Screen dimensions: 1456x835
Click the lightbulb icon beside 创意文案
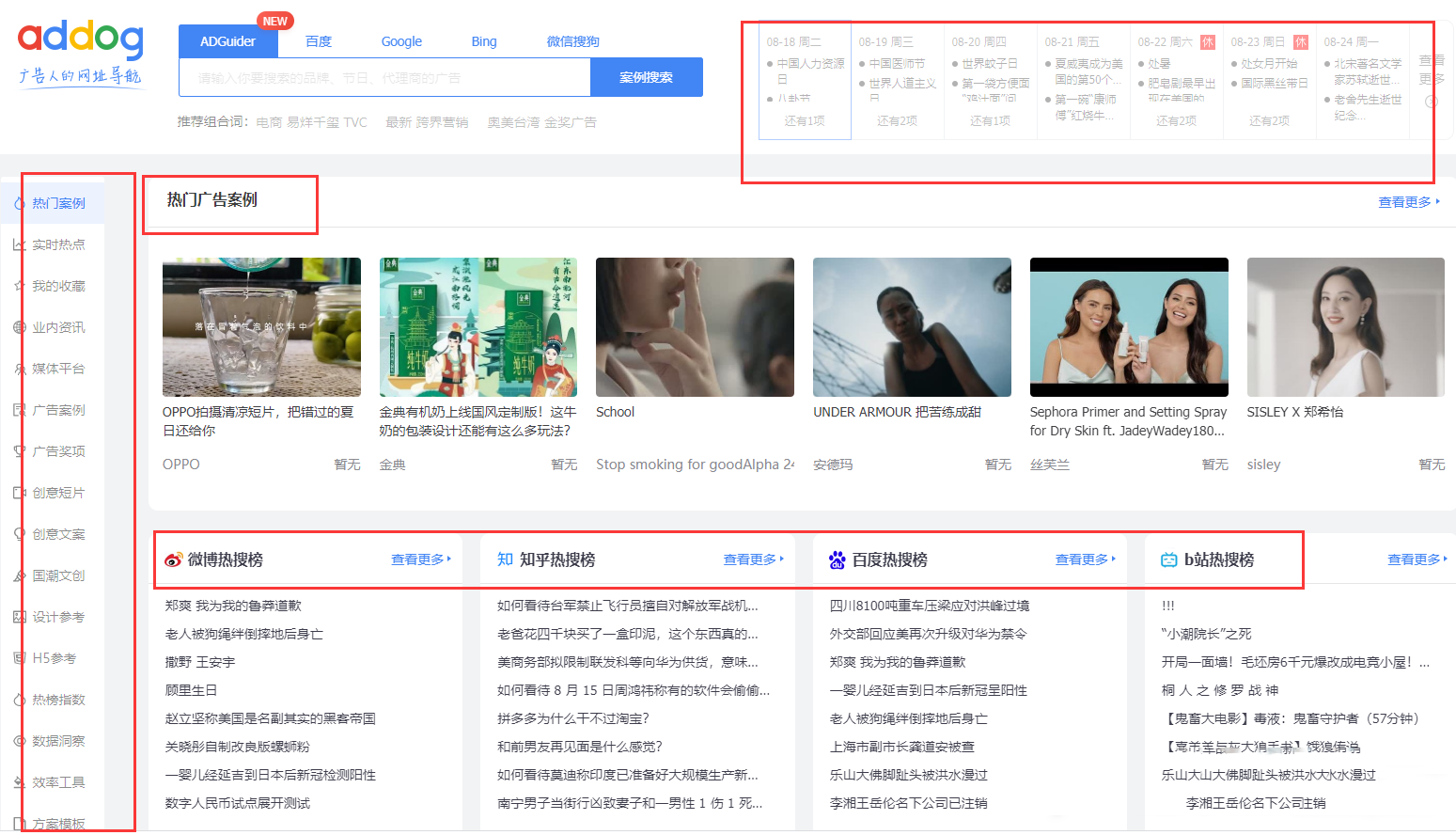(x=20, y=534)
